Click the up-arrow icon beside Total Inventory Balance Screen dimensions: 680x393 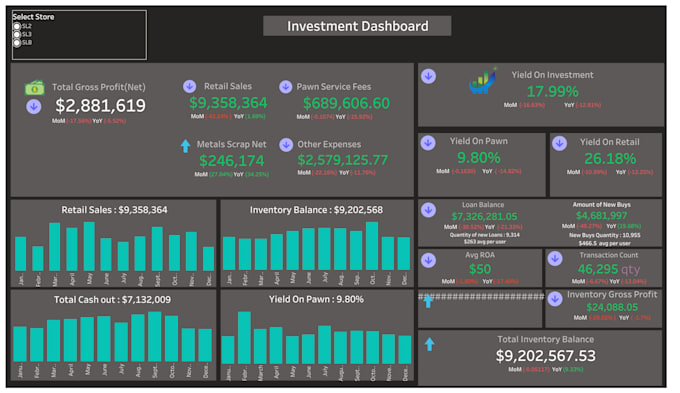point(429,344)
